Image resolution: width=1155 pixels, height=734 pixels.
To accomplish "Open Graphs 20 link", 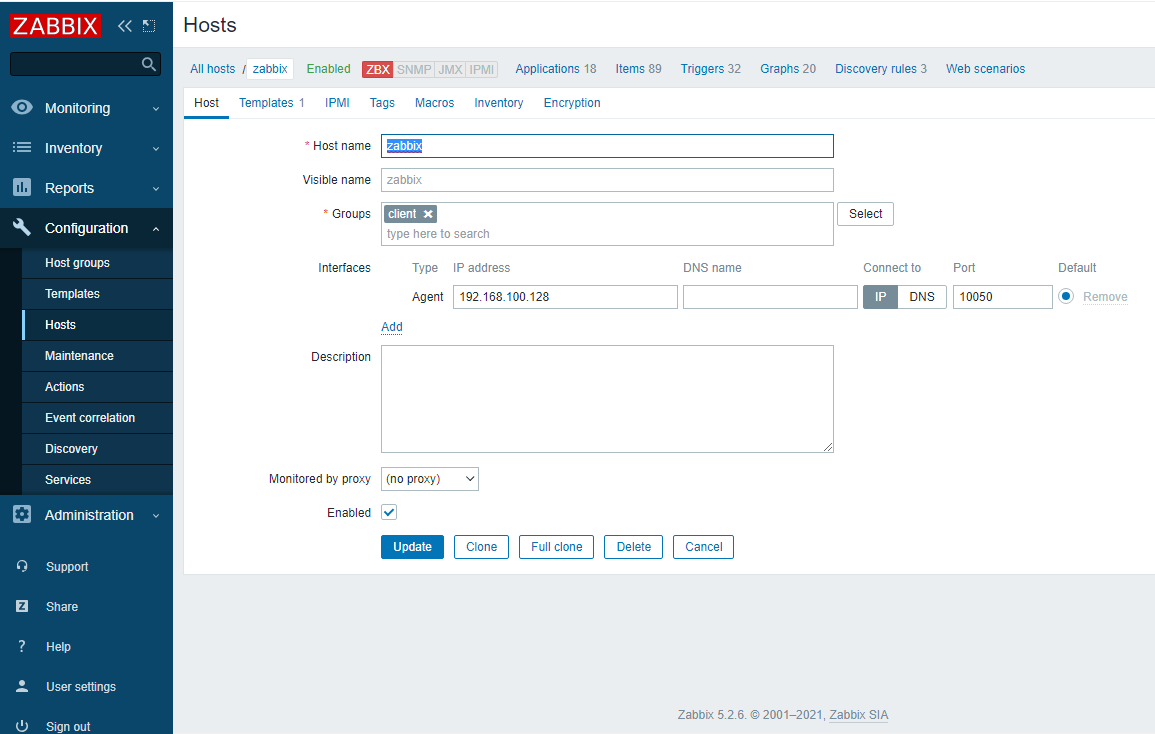I will (788, 69).
